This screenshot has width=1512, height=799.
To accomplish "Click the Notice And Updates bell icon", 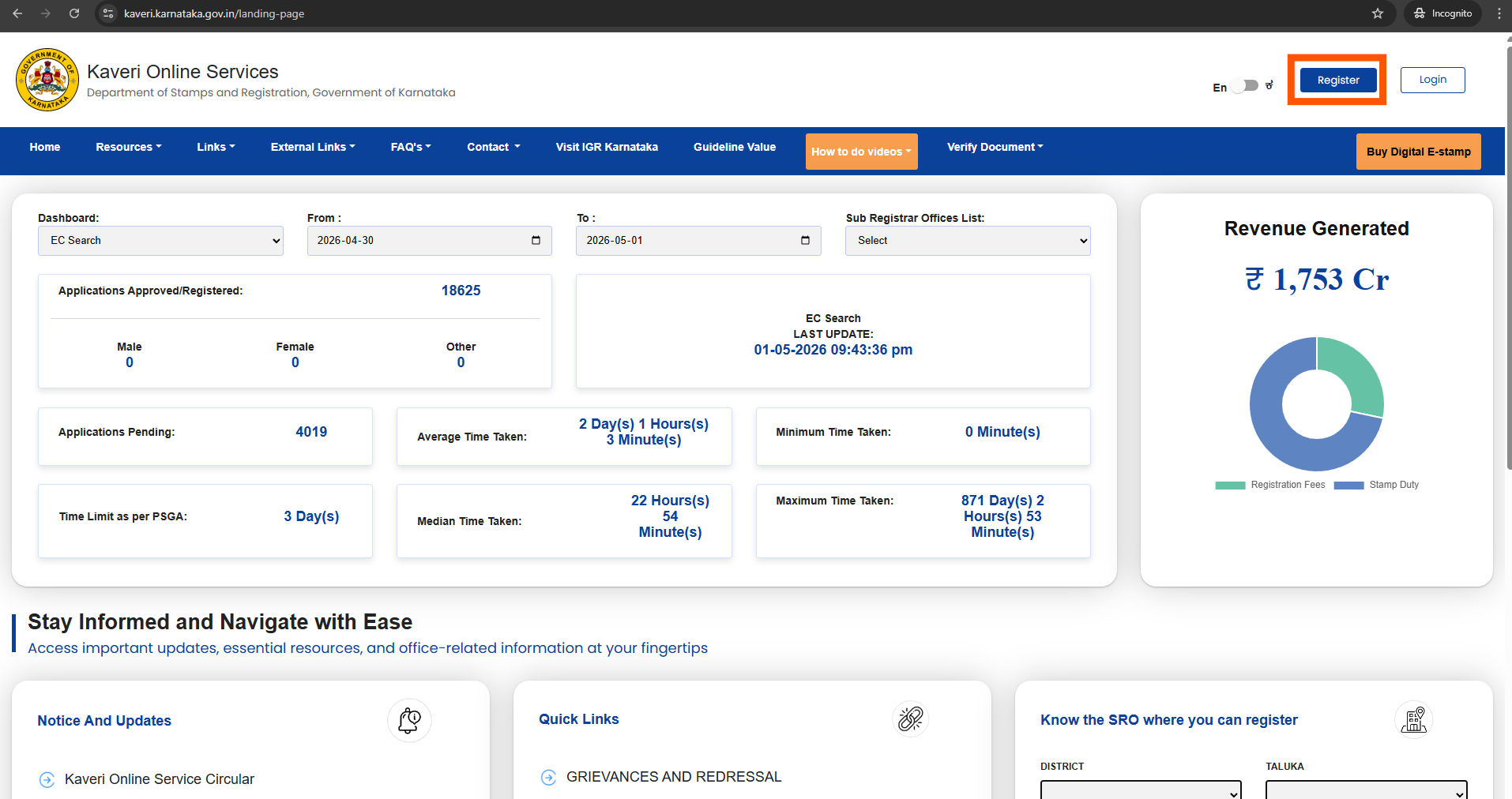I will click(x=409, y=720).
